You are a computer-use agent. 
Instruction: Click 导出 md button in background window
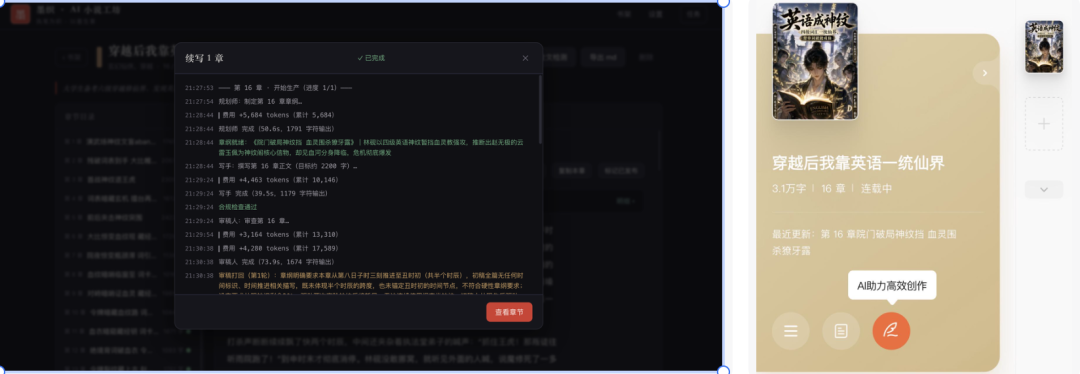coord(603,57)
